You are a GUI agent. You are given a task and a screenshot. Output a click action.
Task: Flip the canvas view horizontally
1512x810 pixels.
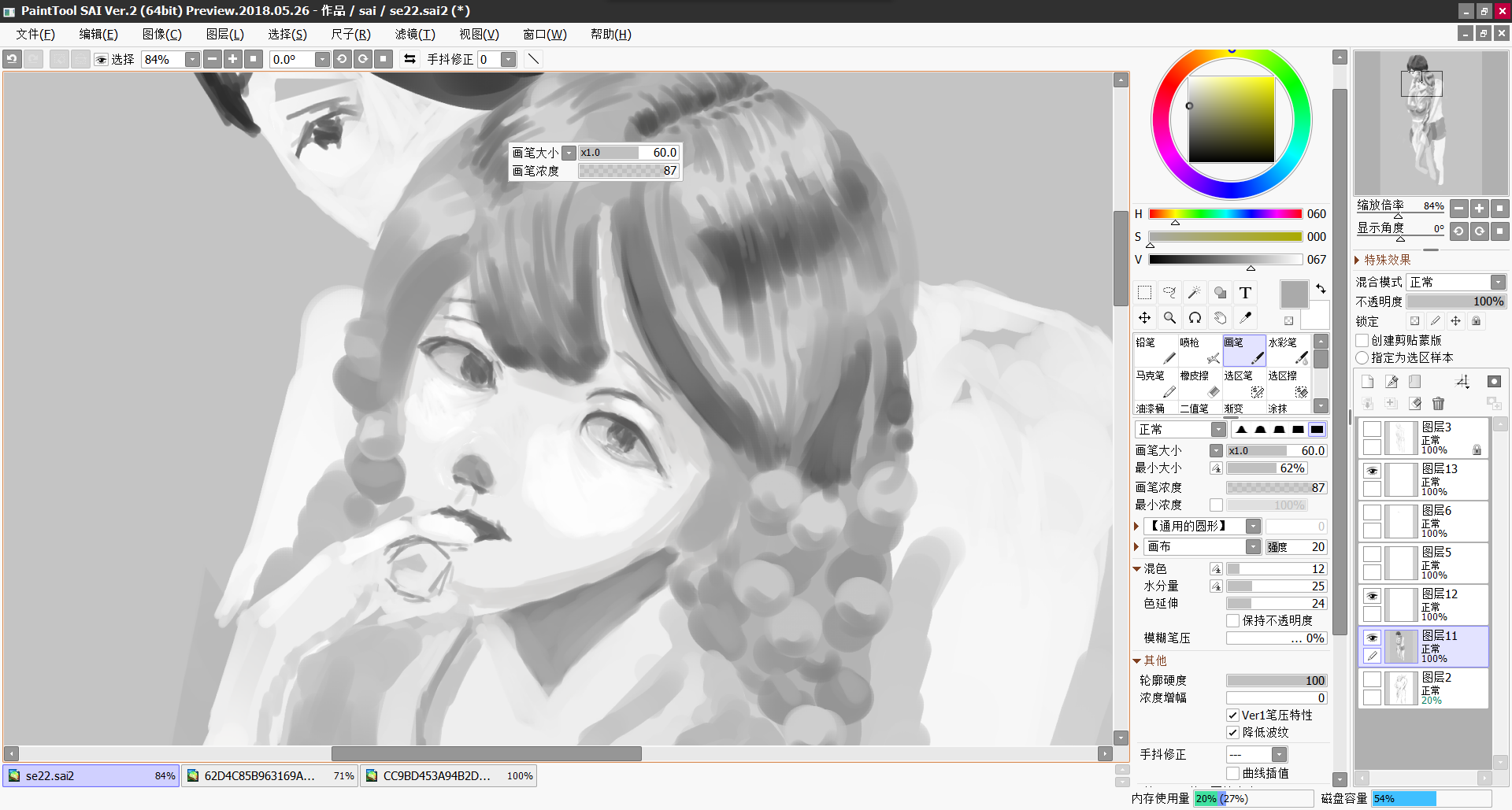409,59
